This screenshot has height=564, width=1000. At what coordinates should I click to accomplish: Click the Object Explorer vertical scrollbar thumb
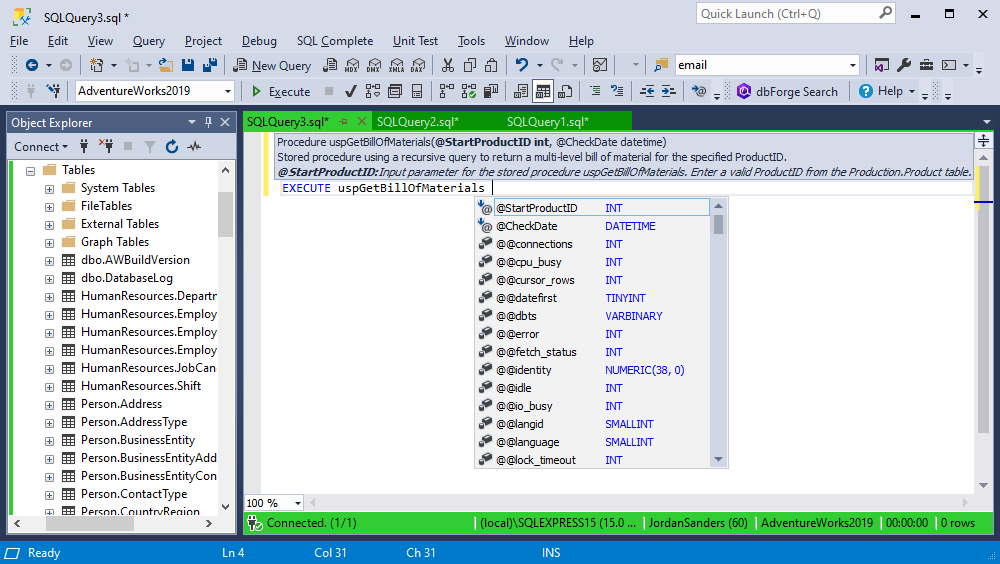pyautogui.click(x=225, y=213)
